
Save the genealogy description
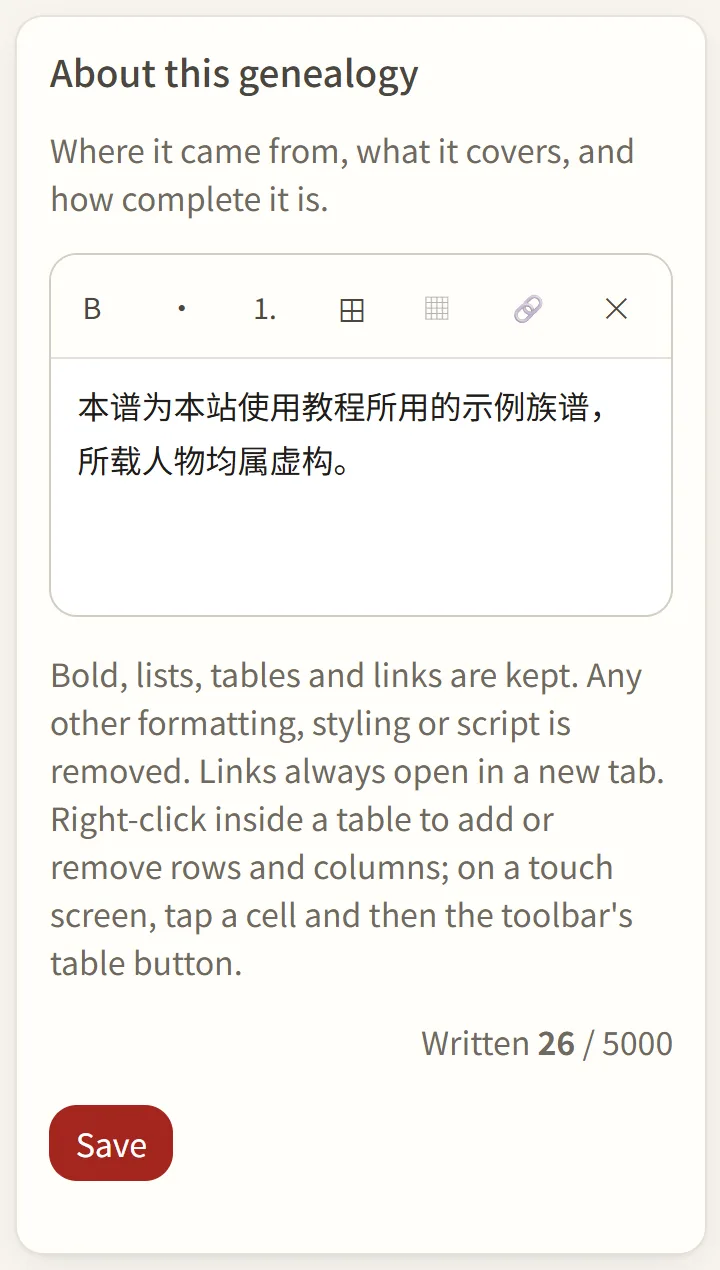pyautogui.click(x=111, y=1143)
